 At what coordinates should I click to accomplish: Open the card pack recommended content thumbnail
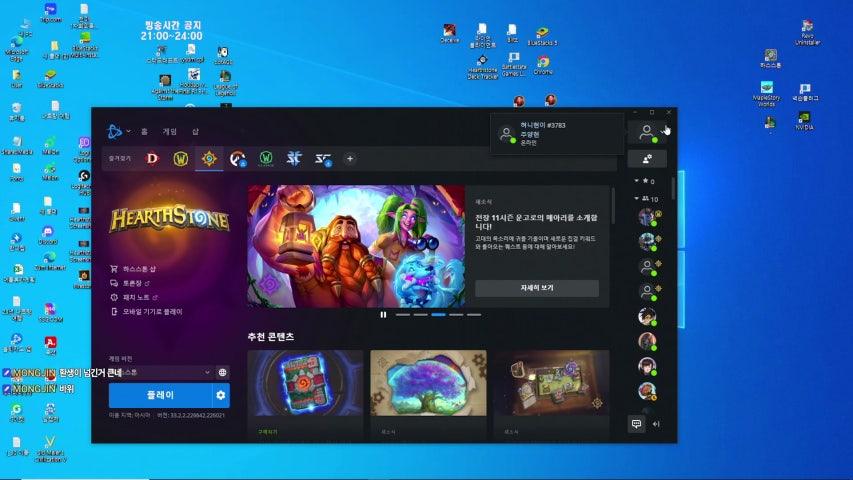pos(305,383)
